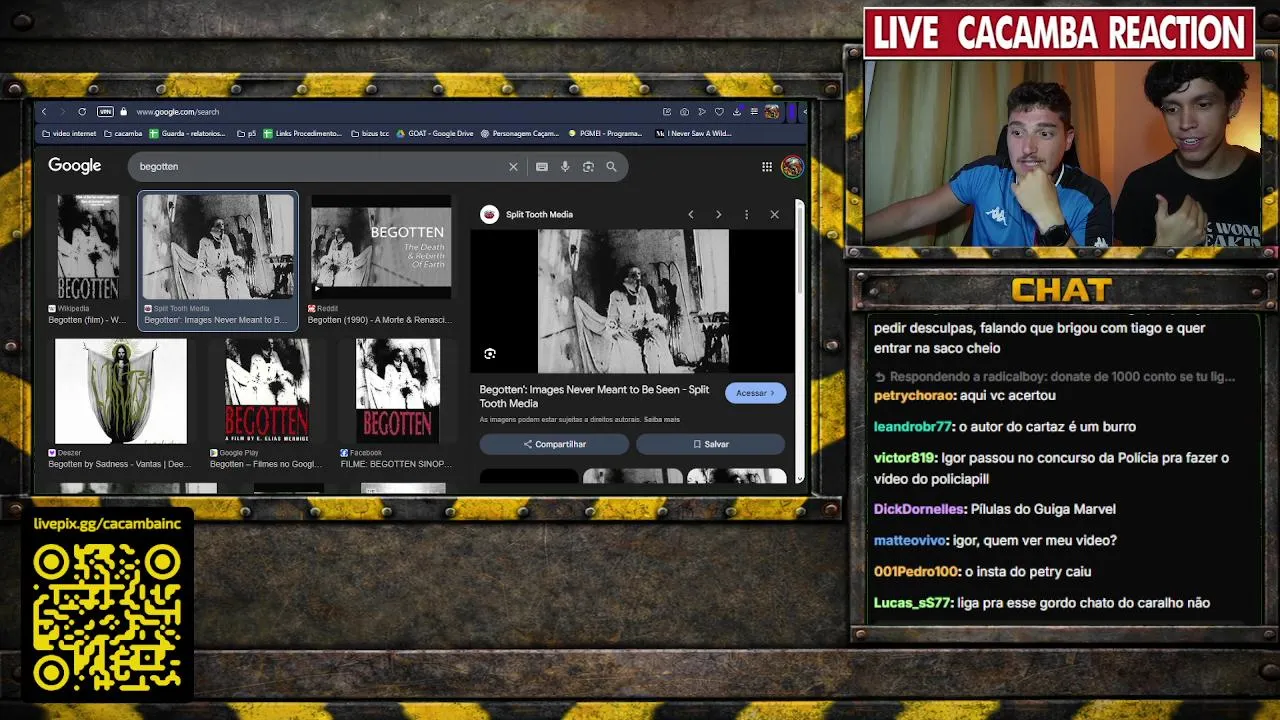The image size is (1280, 720).
Task: Open search by image lens icon
Action: 588,167
